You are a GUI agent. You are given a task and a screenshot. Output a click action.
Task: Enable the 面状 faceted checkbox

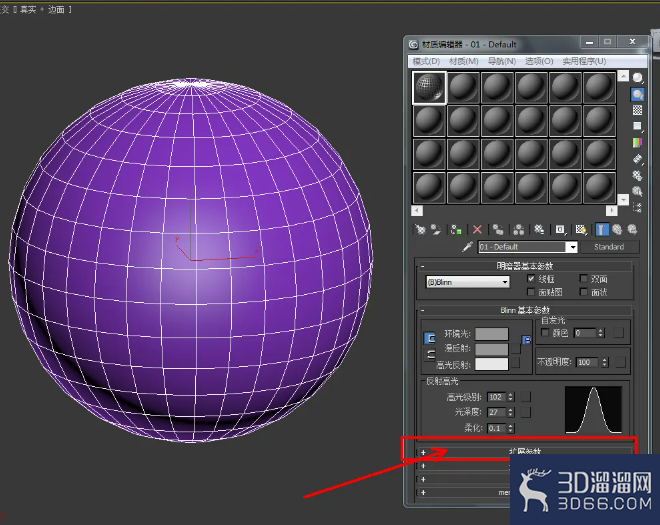click(583, 291)
